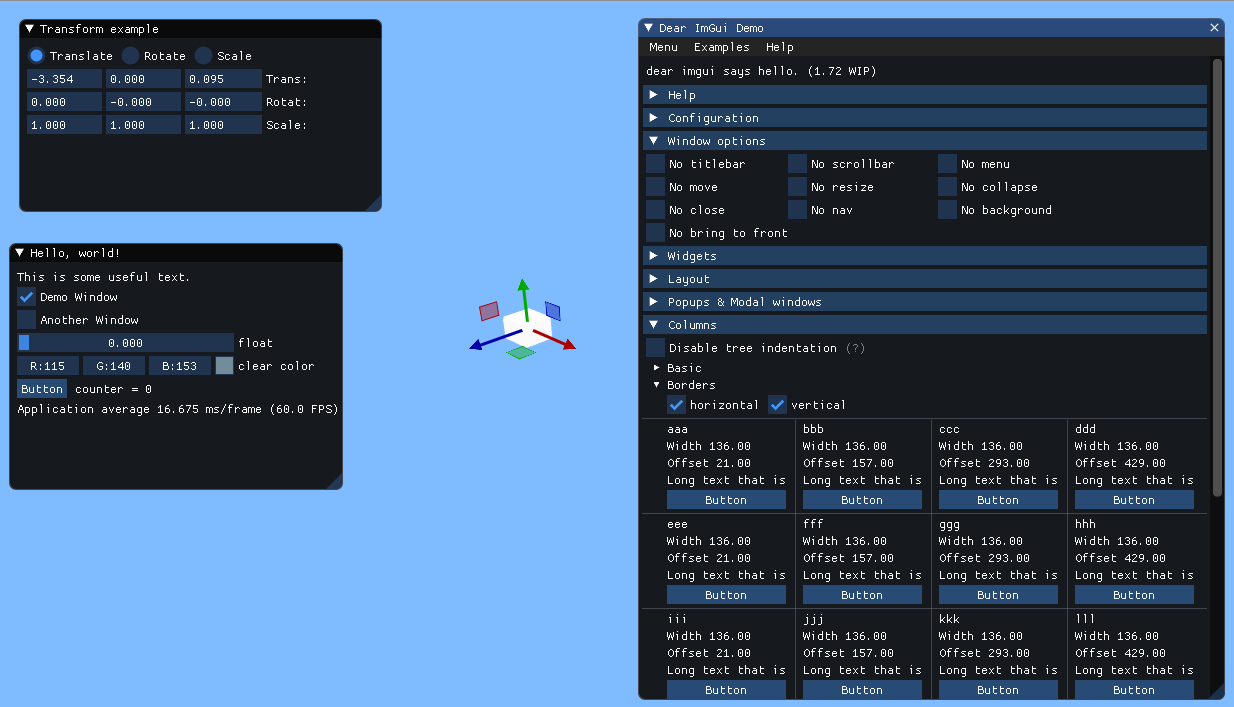Collapse the Hello, world! window
This screenshot has height=707, width=1234.
coord(20,253)
